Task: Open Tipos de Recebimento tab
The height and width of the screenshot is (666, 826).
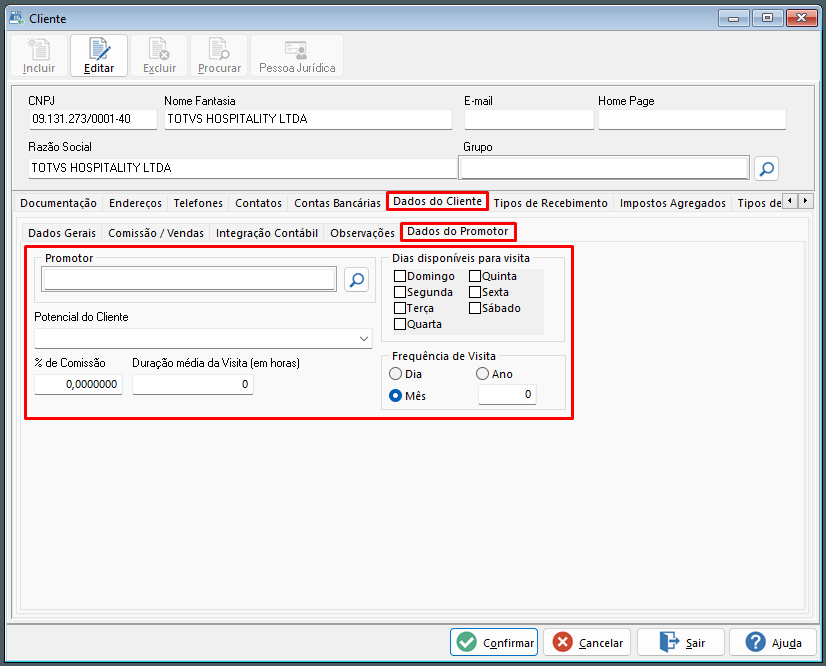Action: click(550, 203)
